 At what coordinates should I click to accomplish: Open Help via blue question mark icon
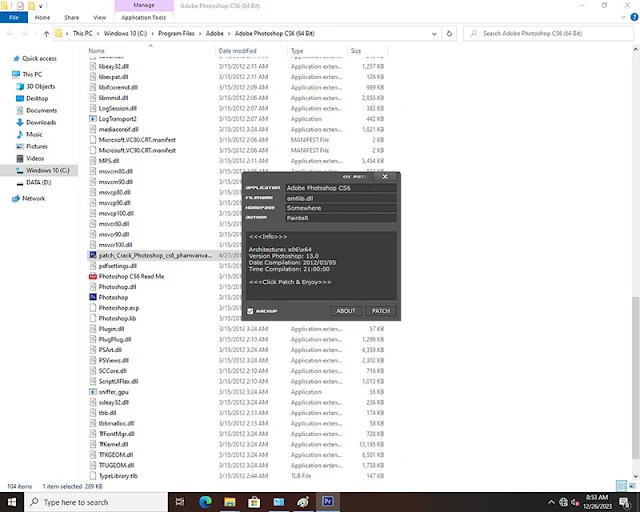[634, 17]
